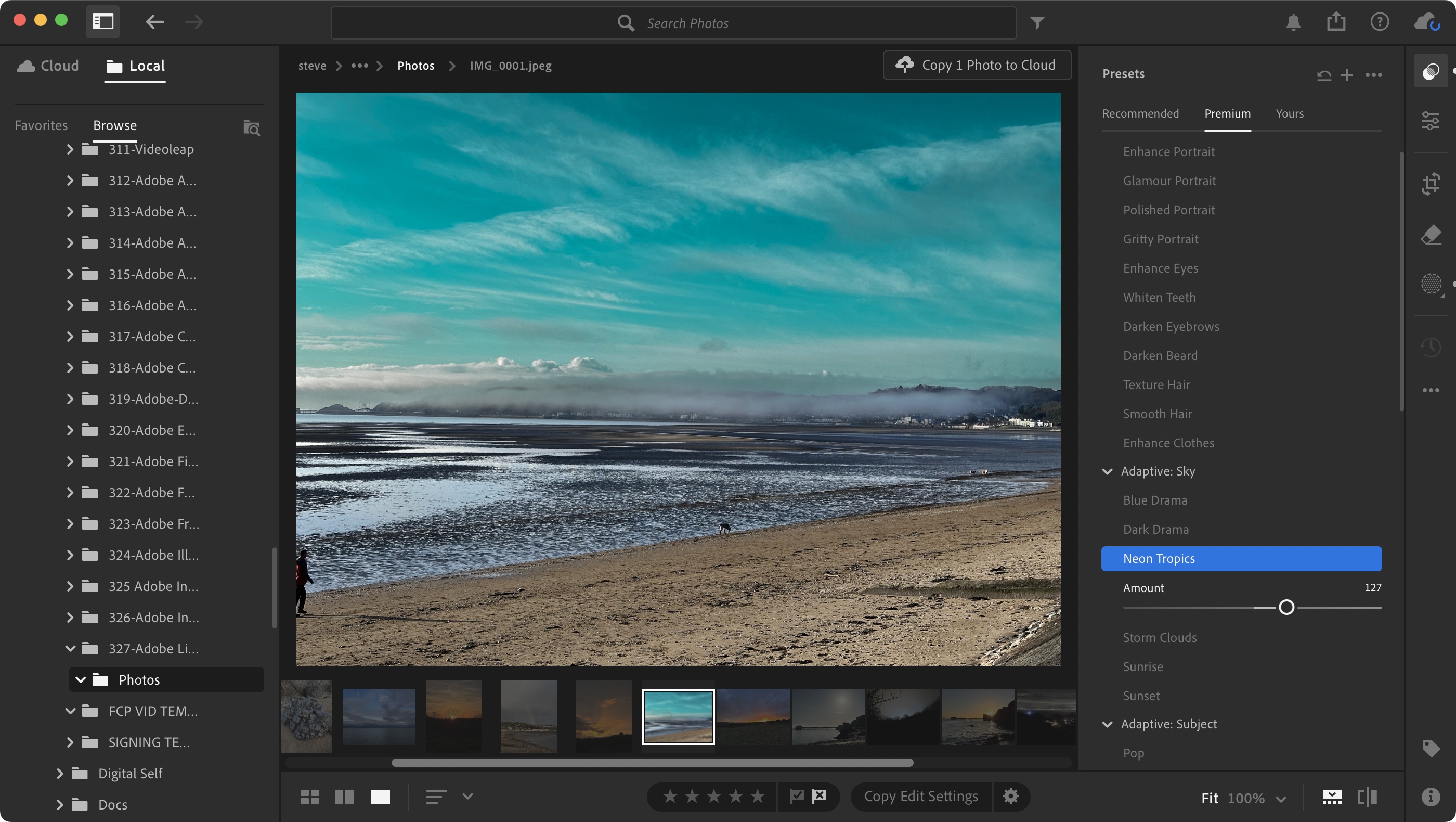Image resolution: width=1456 pixels, height=822 pixels.
Task: Select the crop/transform icon
Action: [x=1432, y=184]
